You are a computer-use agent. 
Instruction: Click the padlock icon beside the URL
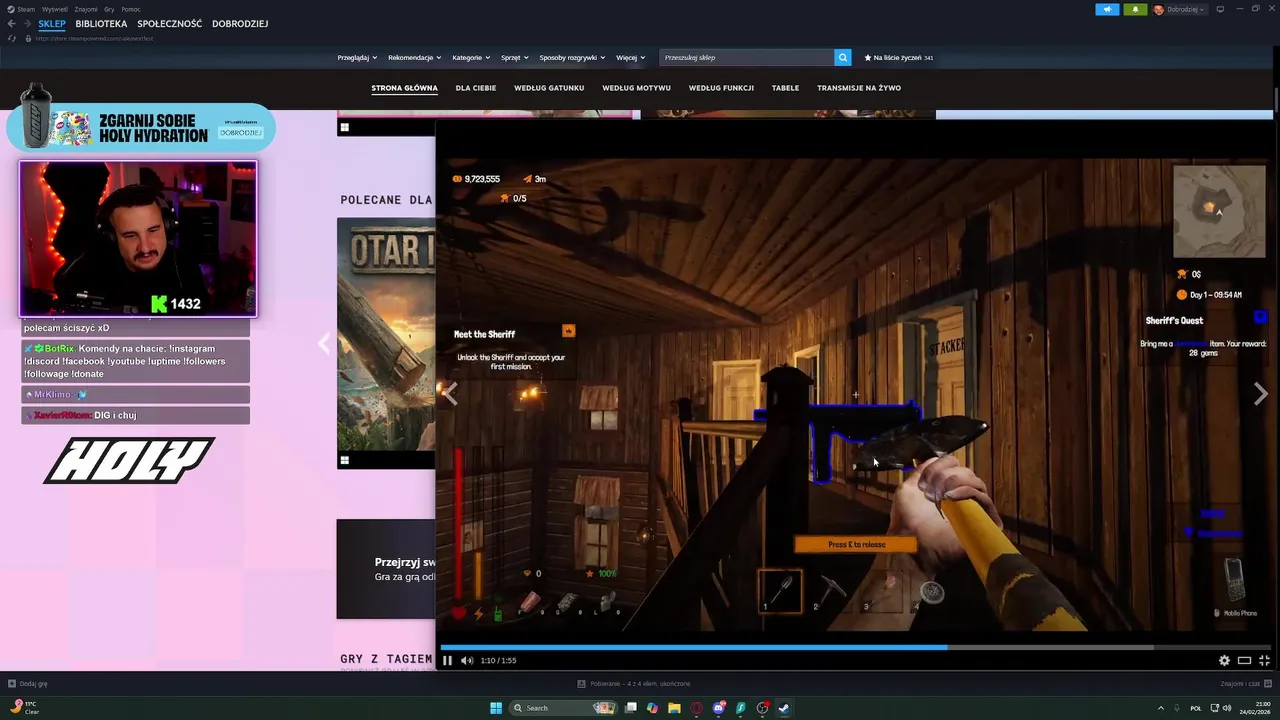click(x=29, y=38)
